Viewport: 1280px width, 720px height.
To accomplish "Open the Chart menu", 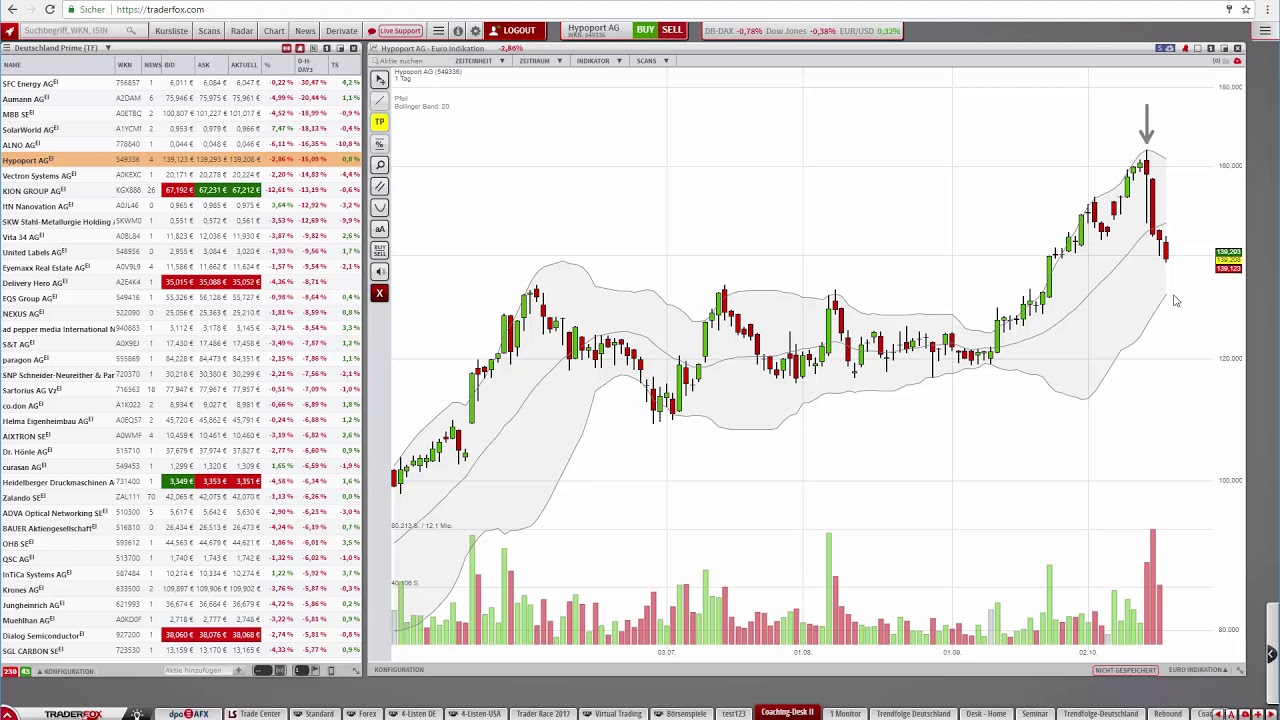I will click(274, 31).
